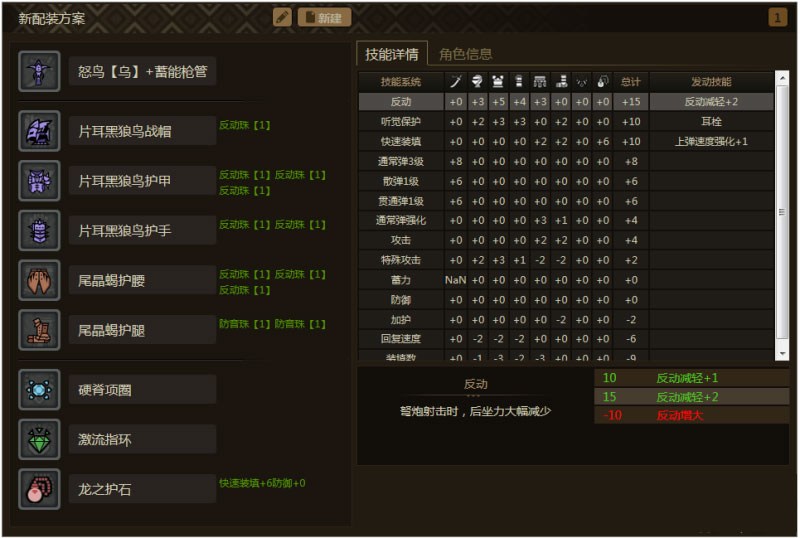Click the -10 反动增大 threshold row
Viewport: 800px width, 538px height.
(691, 415)
